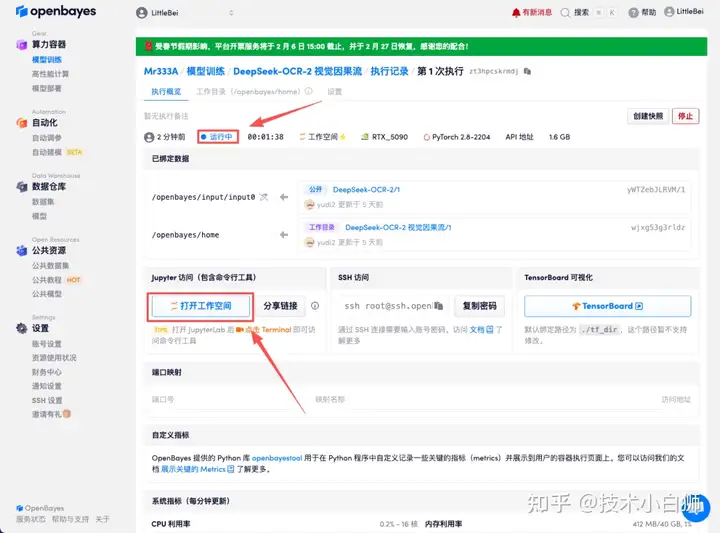Click the info icon next to 工作目录 tab

[x=309, y=91]
